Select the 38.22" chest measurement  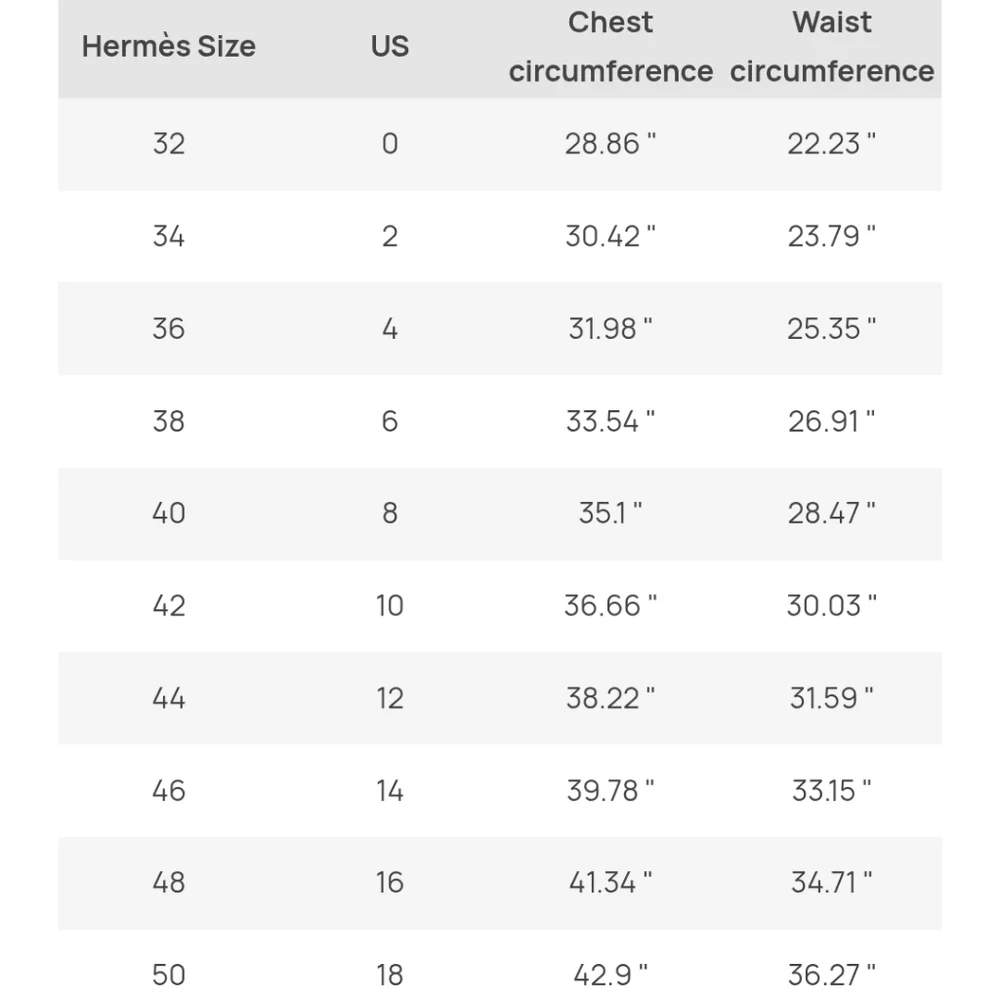point(610,698)
